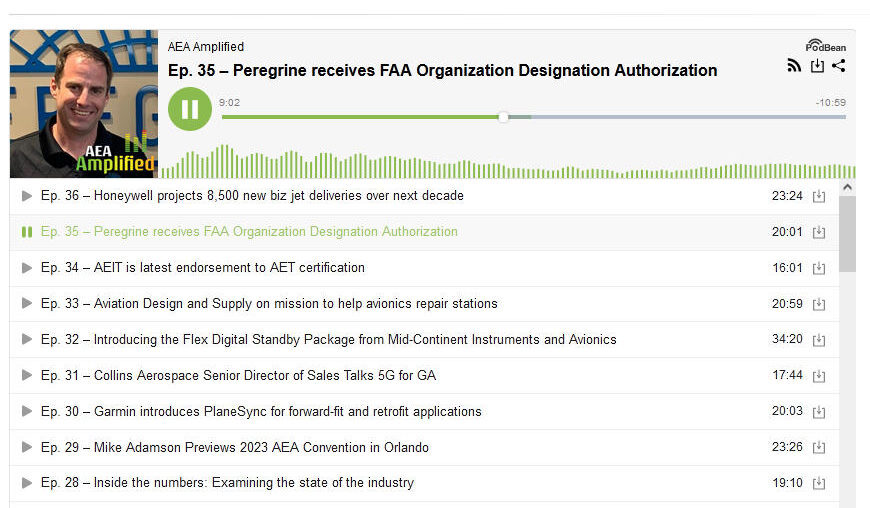Viewport: 870px width, 508px height.
Task: Play Ep. 36 with its triangle play icon
Action: (27, 196)
